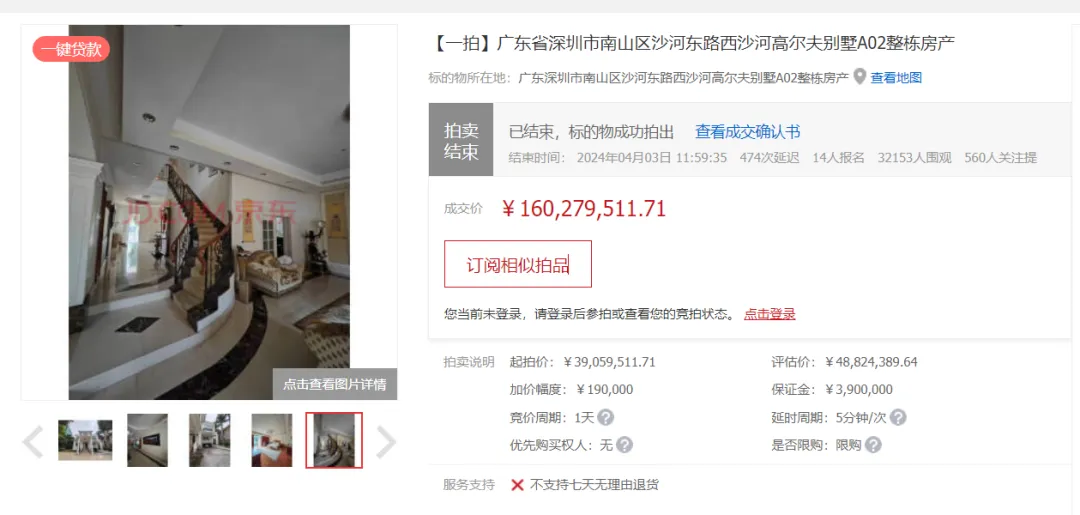The height and width of the screenshot is (515, 1080).
Task: Click 订阅相似拍品 button
Action: pyautogui.click(x=518, y=264)
